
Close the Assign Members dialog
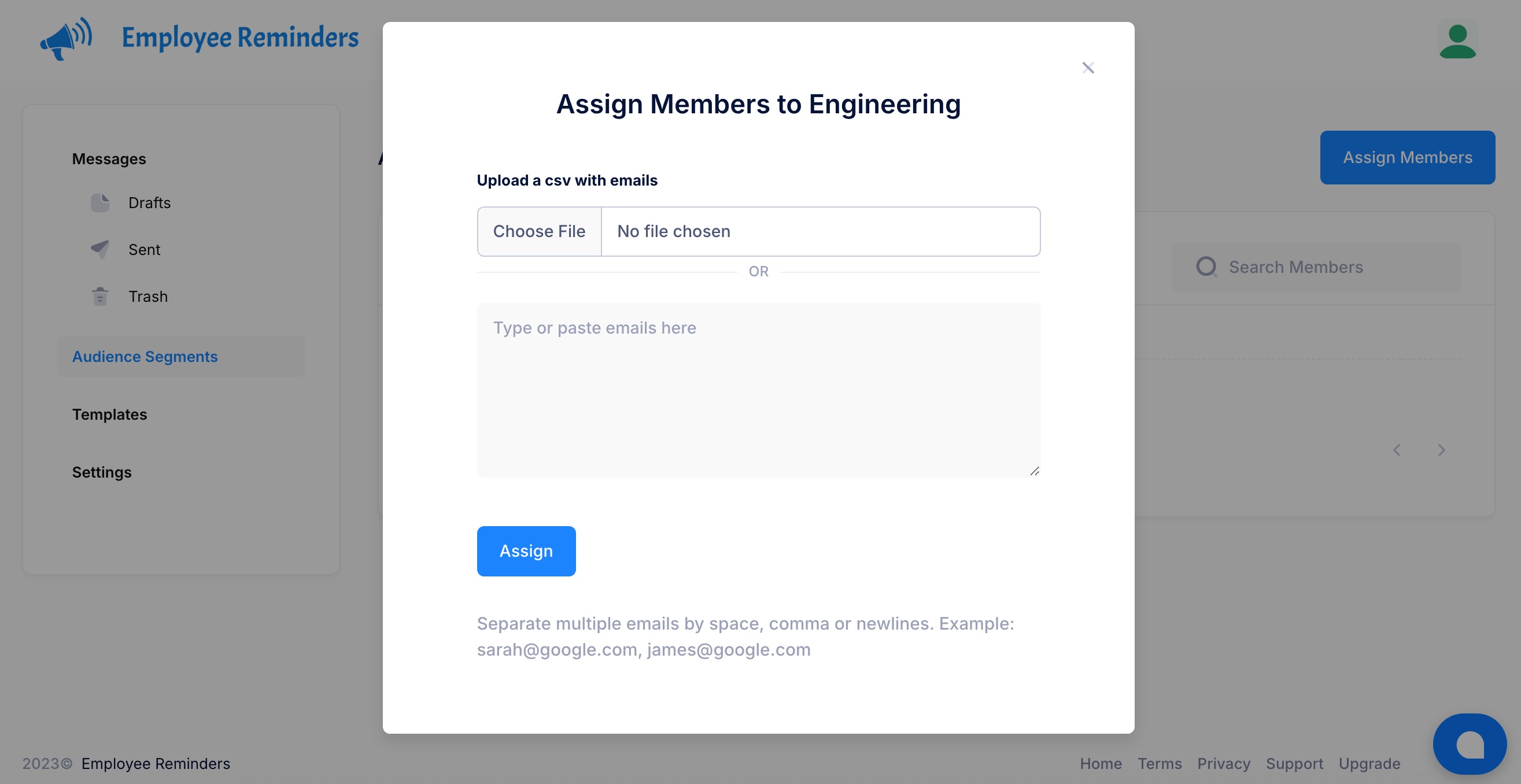tap(1088, 68)
